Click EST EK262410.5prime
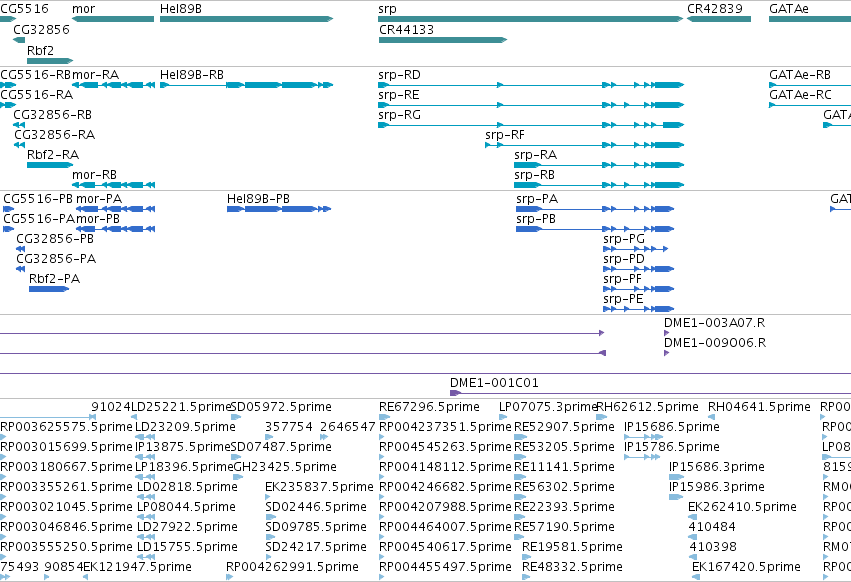This screenshot has width=851, height=582. click(742, 507)
